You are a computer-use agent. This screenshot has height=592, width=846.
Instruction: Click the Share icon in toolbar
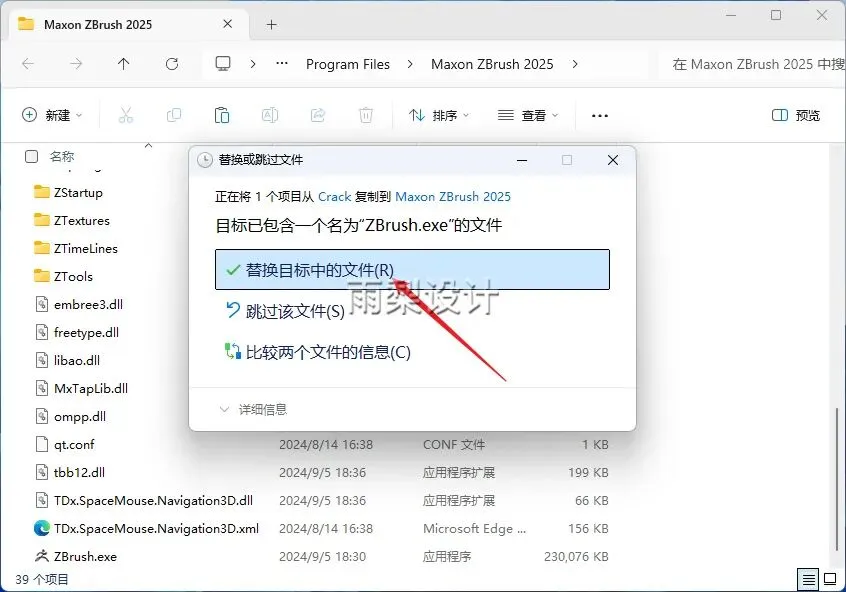[x=318, y=115]
